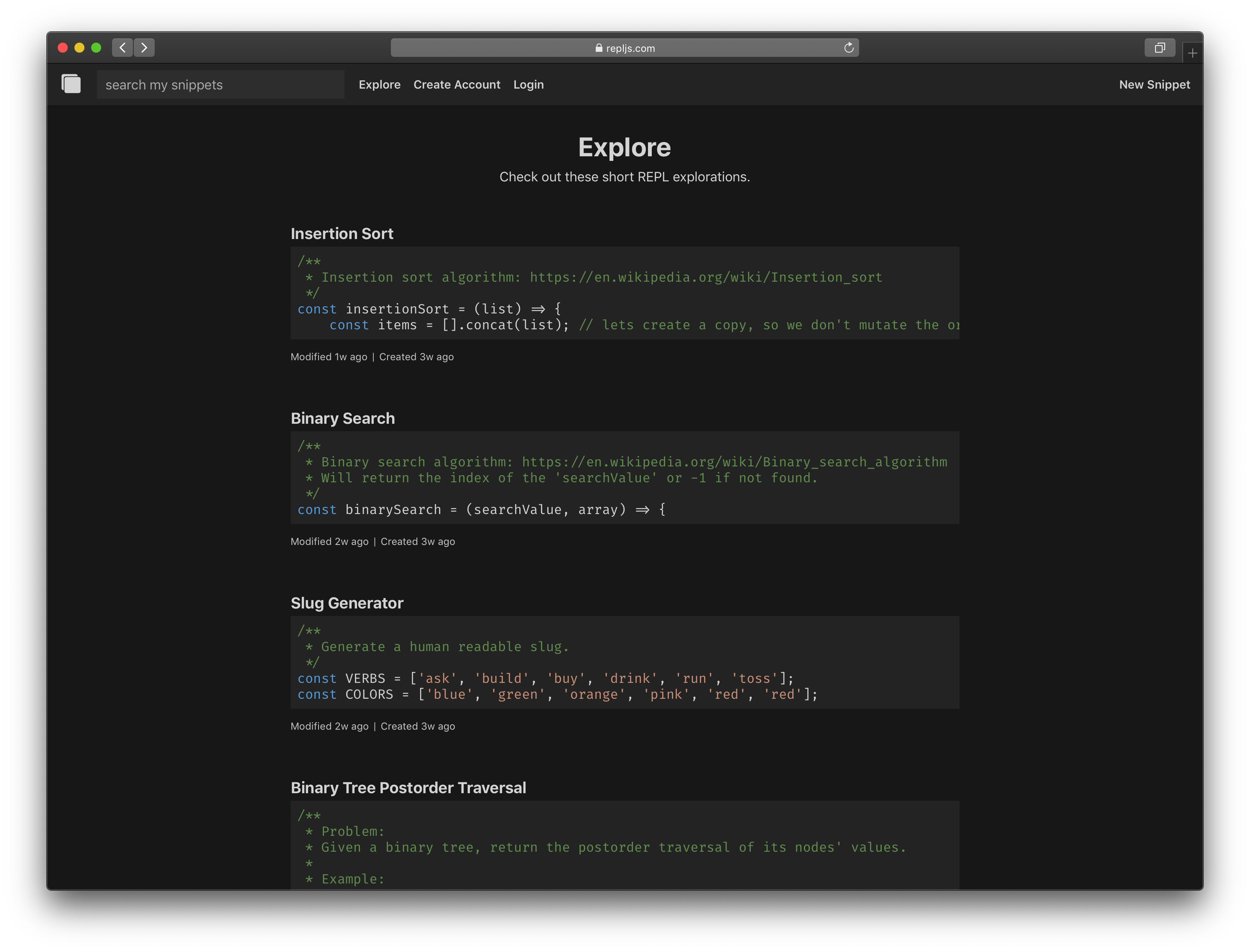Open the Explore navigation item
The width and height of the screenshot is (1250, 952).
[x=379, y=84]
